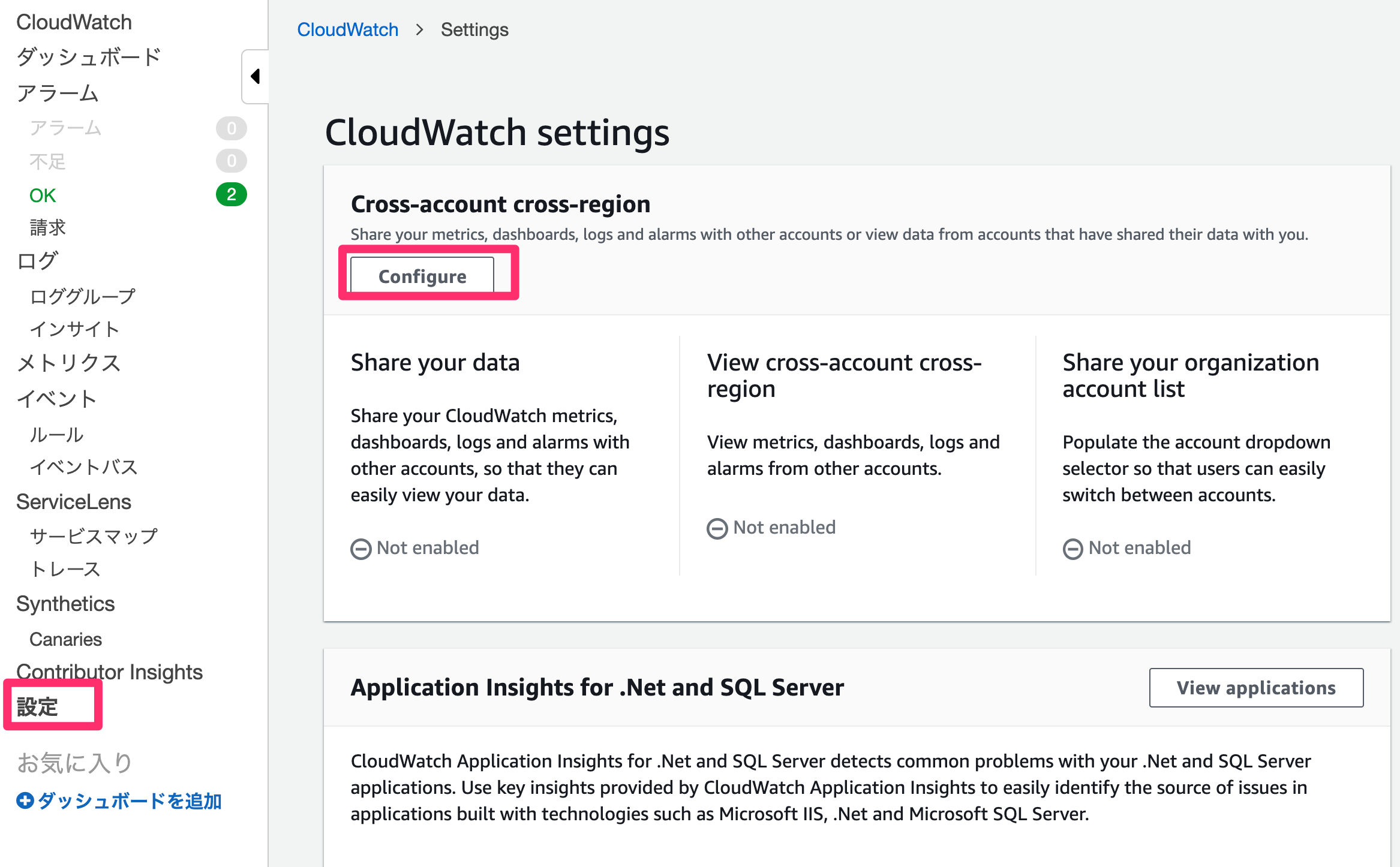
Task: Select the OK alarm state item
Action: pos(43,195)
